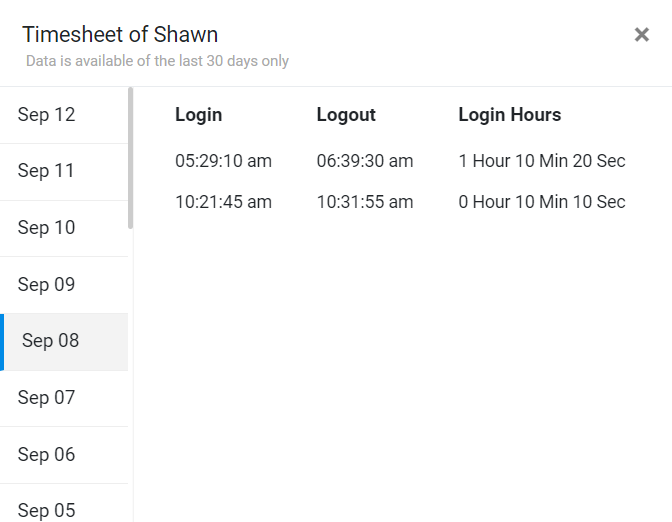Click the 10:21:45 am login entry

[223, 202]
